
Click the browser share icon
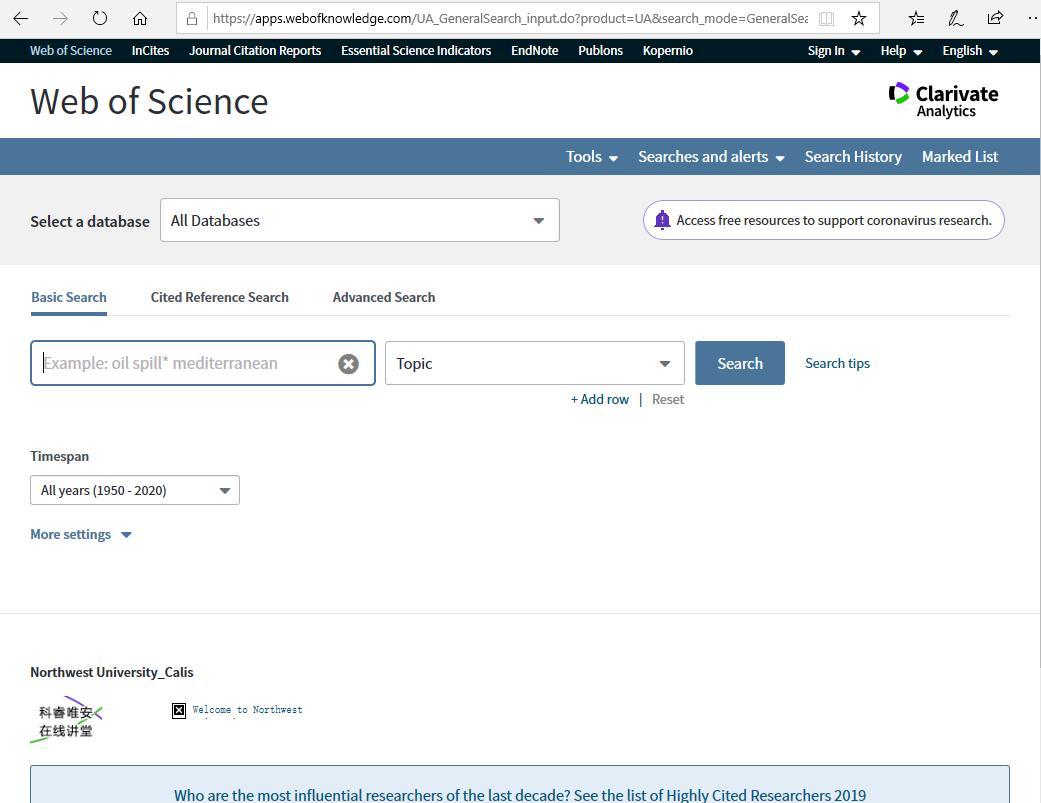pos(993,18)
